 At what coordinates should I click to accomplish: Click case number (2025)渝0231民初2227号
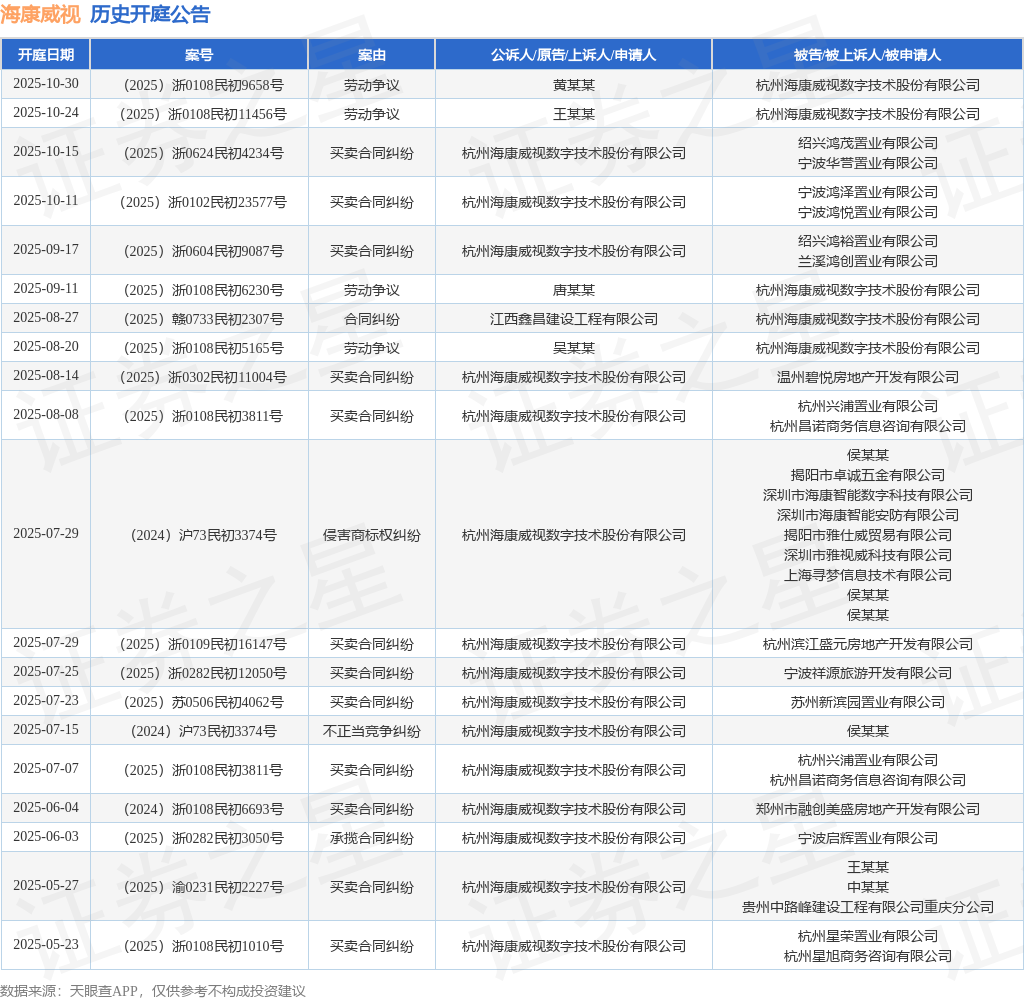(x=203, y=887)
